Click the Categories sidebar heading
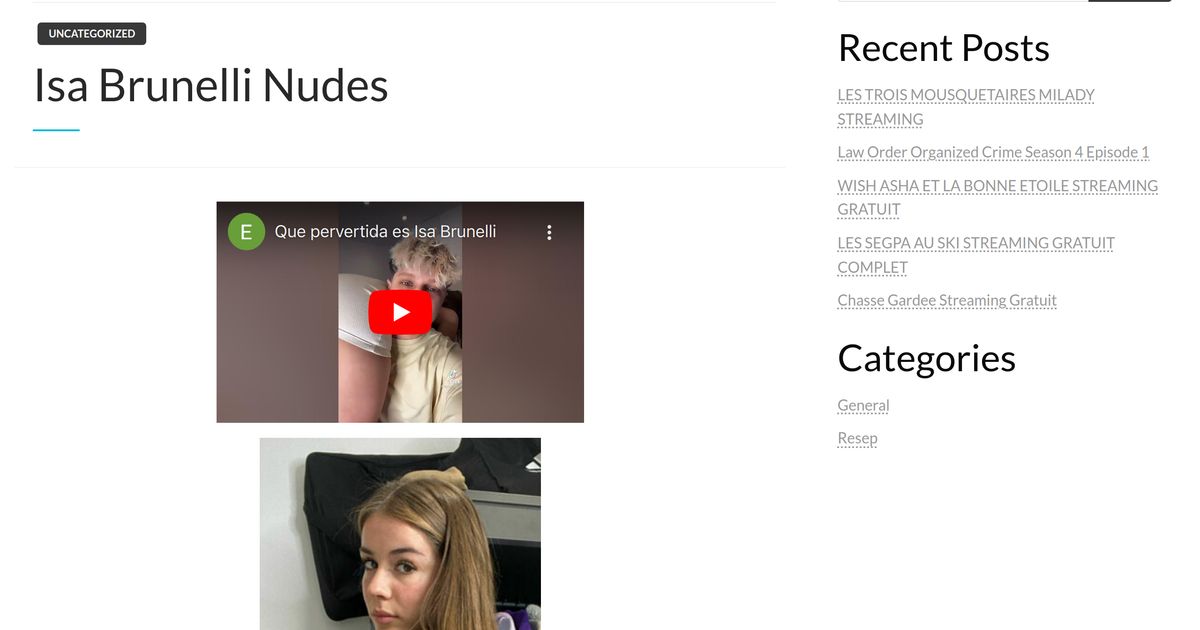1200x630 pixels. click(x=926, y=358)
